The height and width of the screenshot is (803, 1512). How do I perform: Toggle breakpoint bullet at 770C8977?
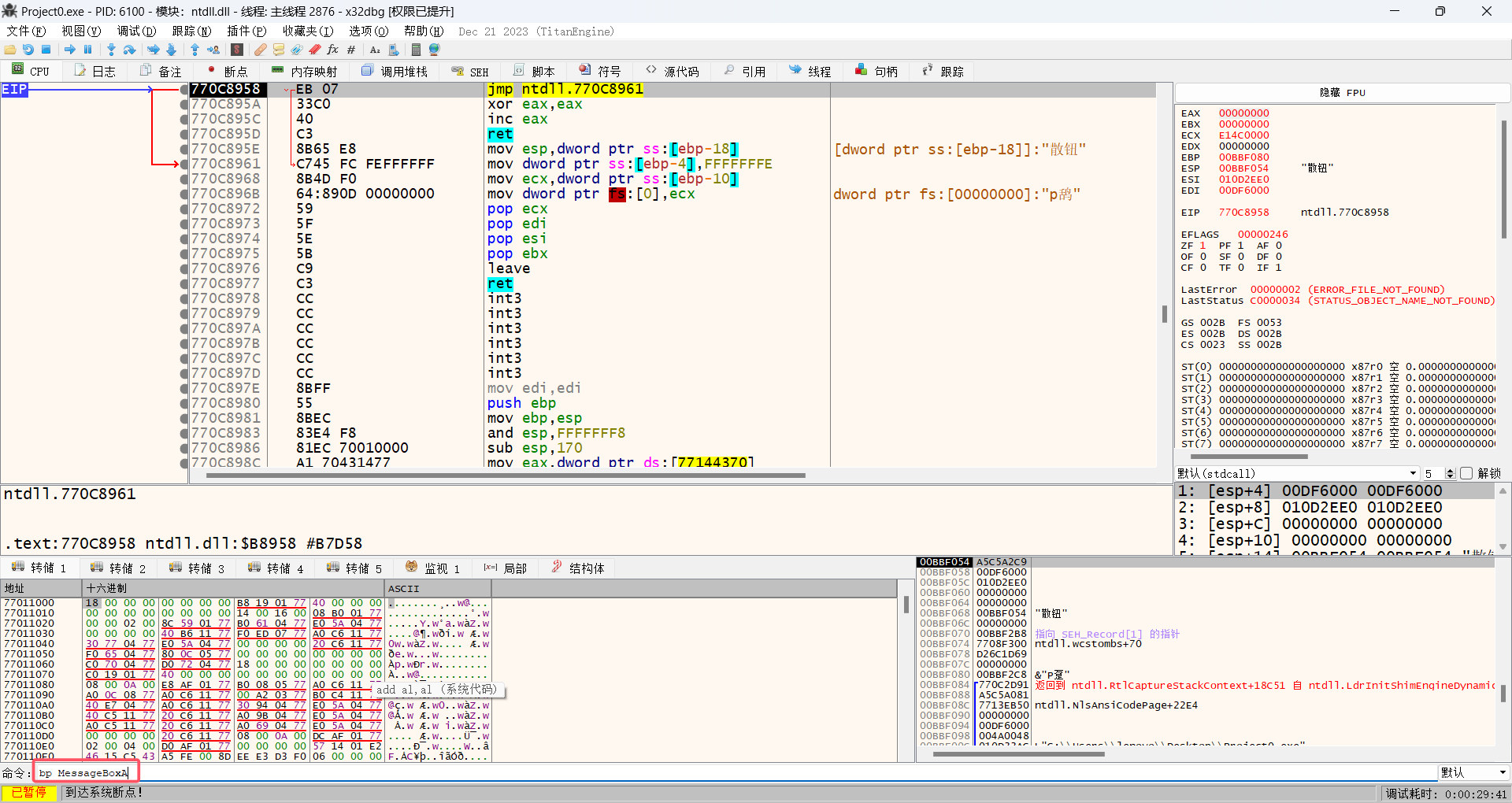tap(184, 283)
